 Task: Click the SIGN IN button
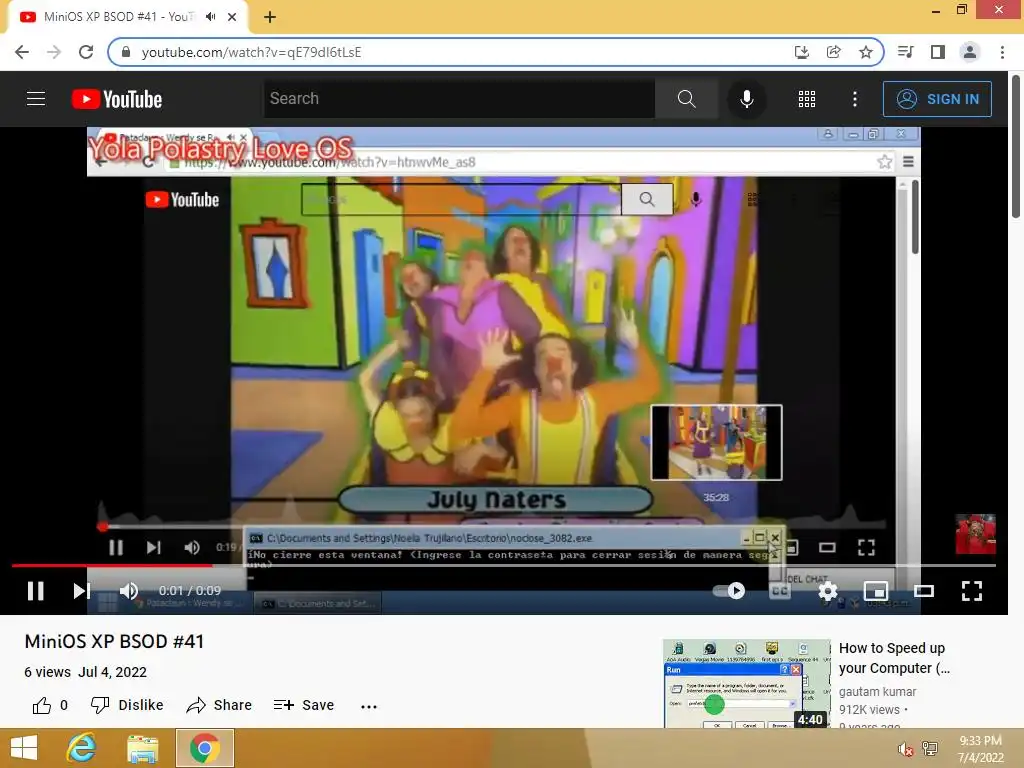(x=937, y=99)
